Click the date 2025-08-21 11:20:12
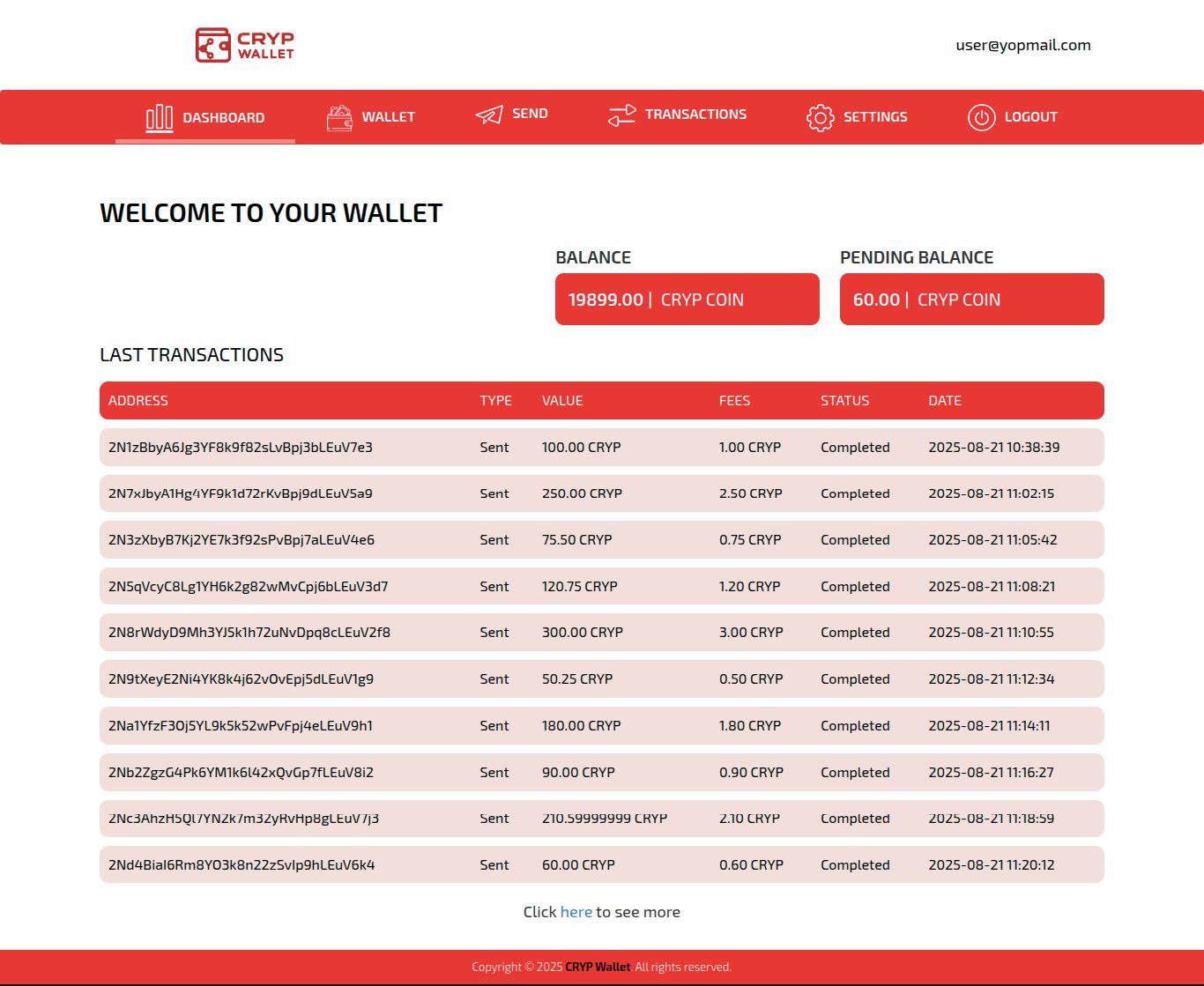Viewport: 1204px width, 986px height. click(x=992, y=865)
